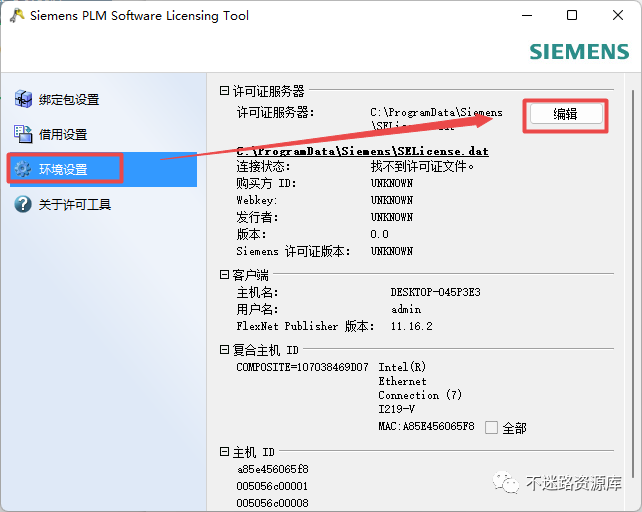Open 关于许可工具 in the sidebar

[103, 204]
